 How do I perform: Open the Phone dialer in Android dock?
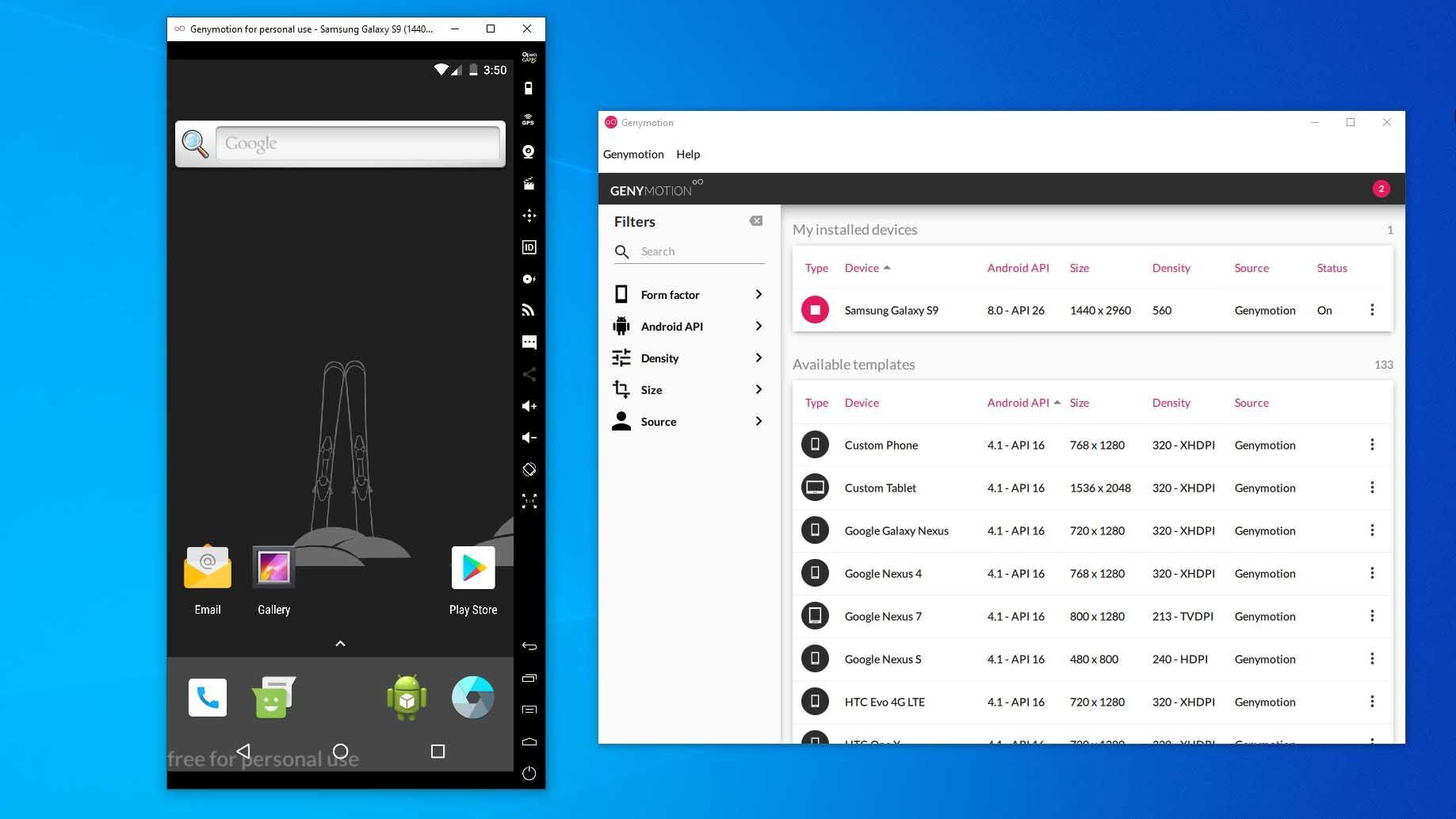click(208, 698)
